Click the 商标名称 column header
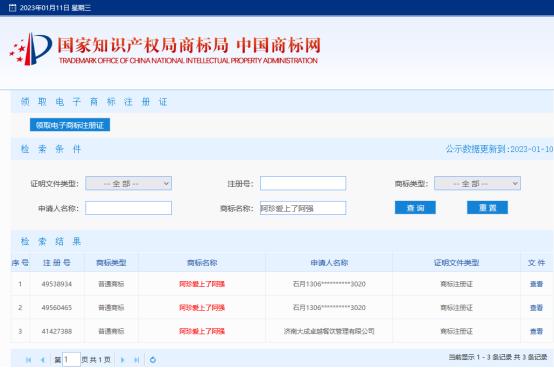 (202, 263)
